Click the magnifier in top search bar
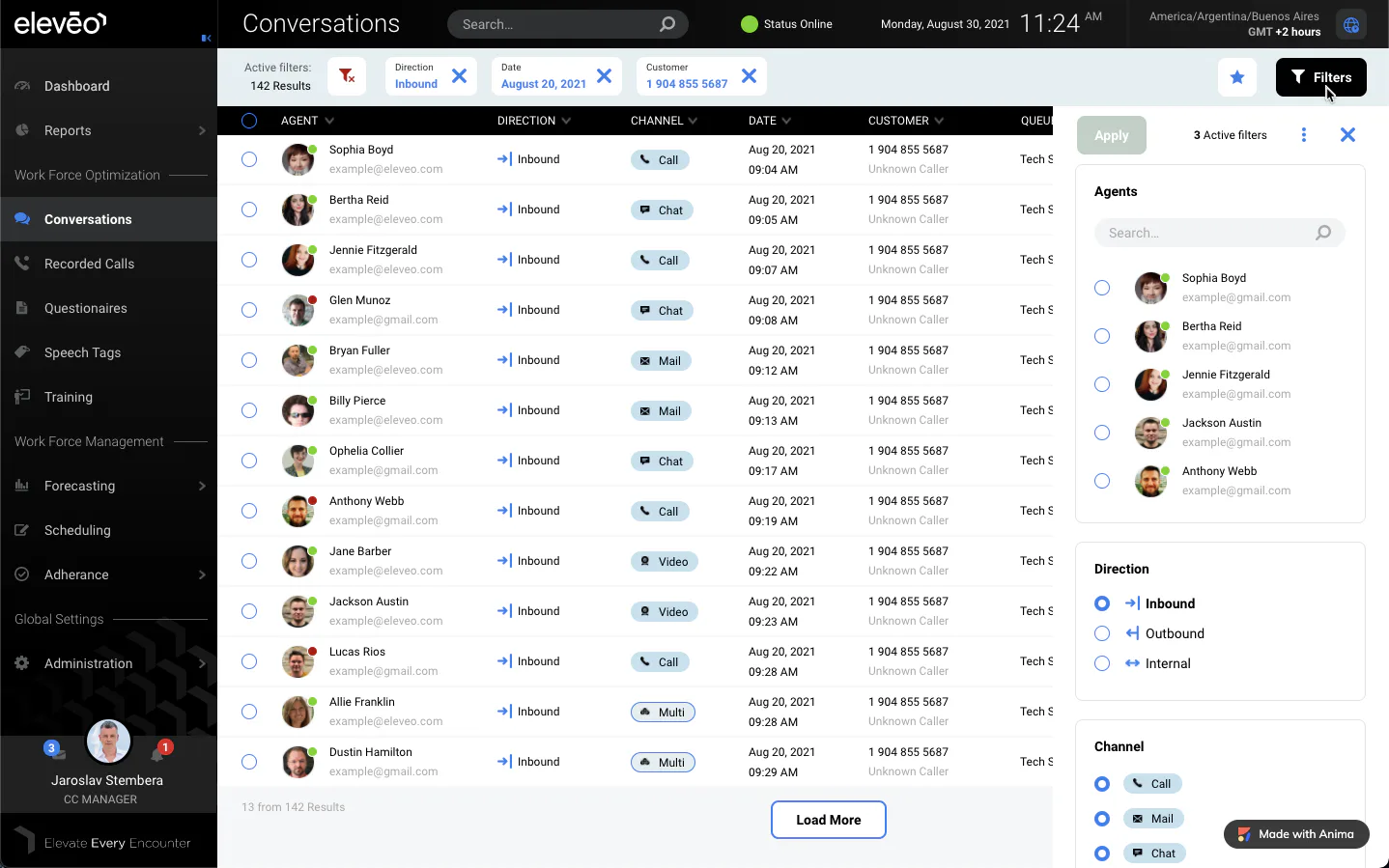 (x=667, y=24)
